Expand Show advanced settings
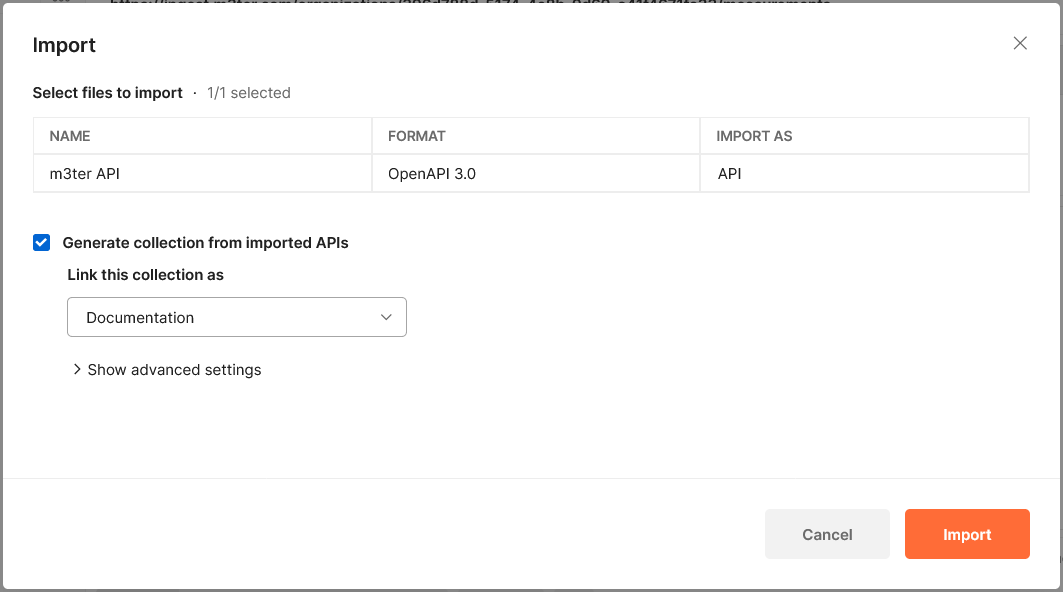 tap(167, 370)
